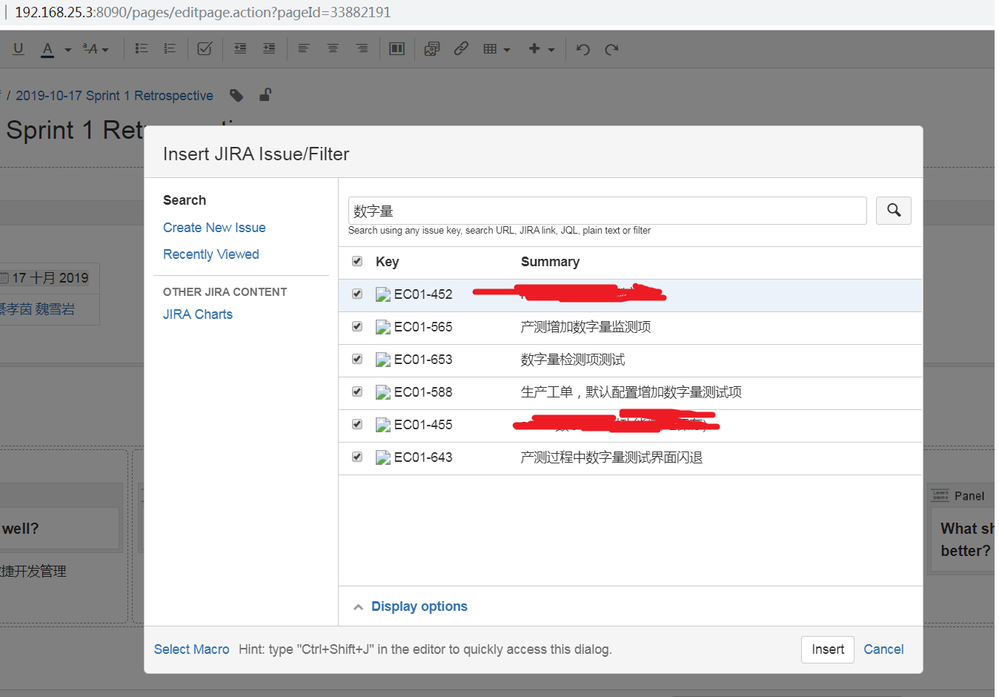Uncheck the EC01-653 issue checkbox
The width and height of the screenshot is (999, 697).
tap(357, 359)
